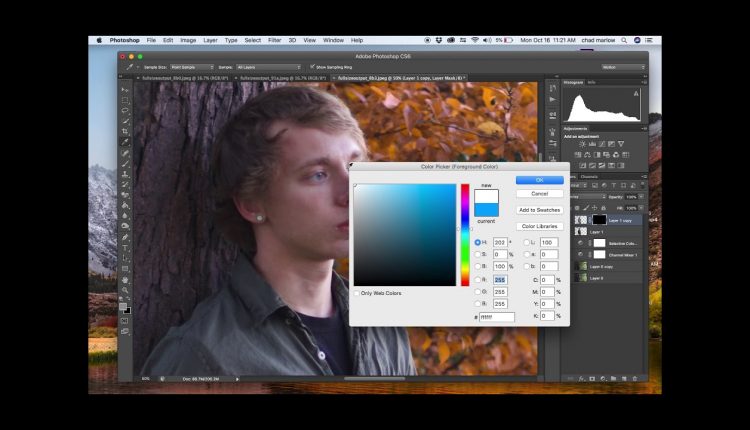Open the Actions panel play icon
The image size is (750, 430).
pyautogui.click(x=552, y=99)
